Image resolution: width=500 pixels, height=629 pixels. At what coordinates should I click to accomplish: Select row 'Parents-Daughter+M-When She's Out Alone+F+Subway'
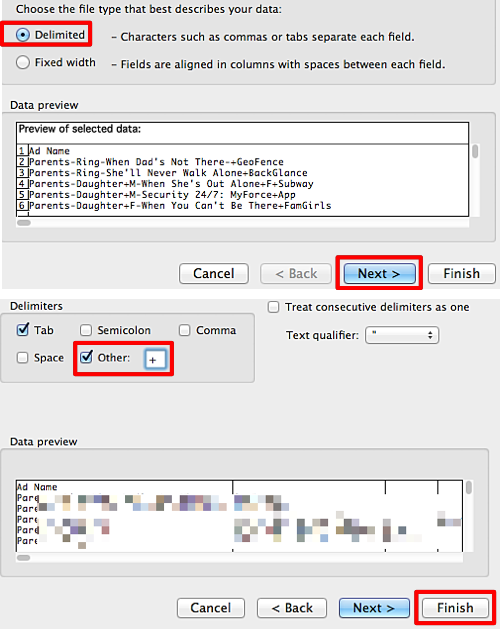tap(171, 184)
